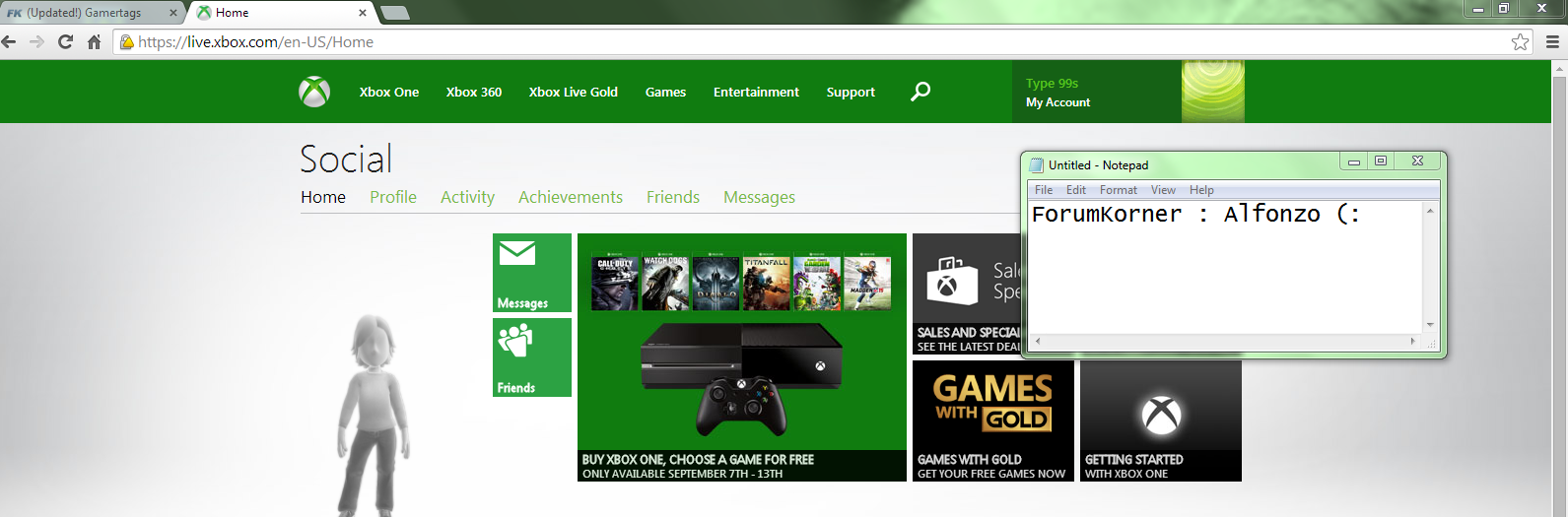This screenshot has height=517, width=1568.
Task: Open the Notepad View menu
Action: [1163, 190]
